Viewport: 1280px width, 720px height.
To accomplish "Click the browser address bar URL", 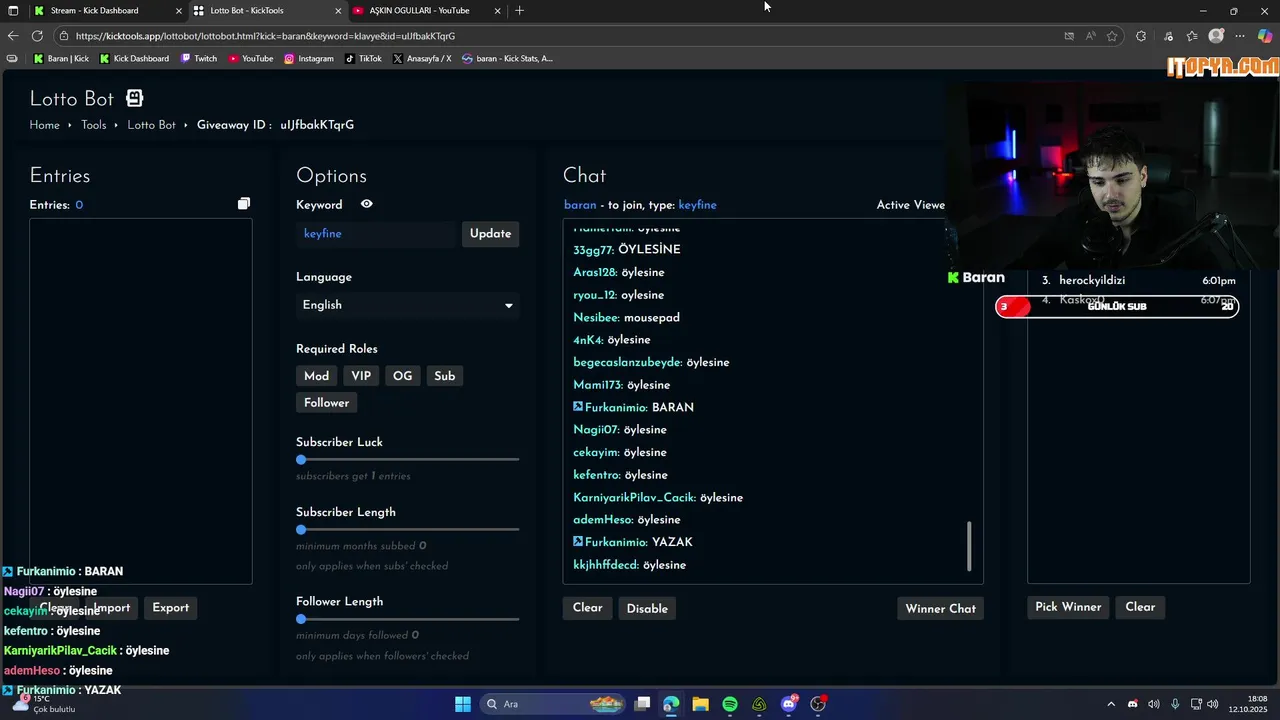I will coord(265,36).
